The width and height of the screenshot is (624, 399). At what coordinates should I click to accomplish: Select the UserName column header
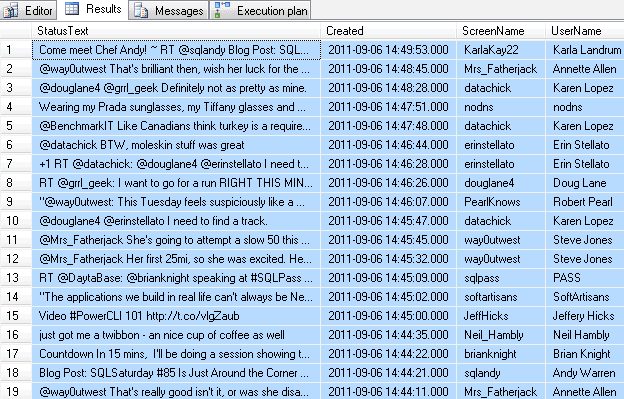(x=585, y=31)
